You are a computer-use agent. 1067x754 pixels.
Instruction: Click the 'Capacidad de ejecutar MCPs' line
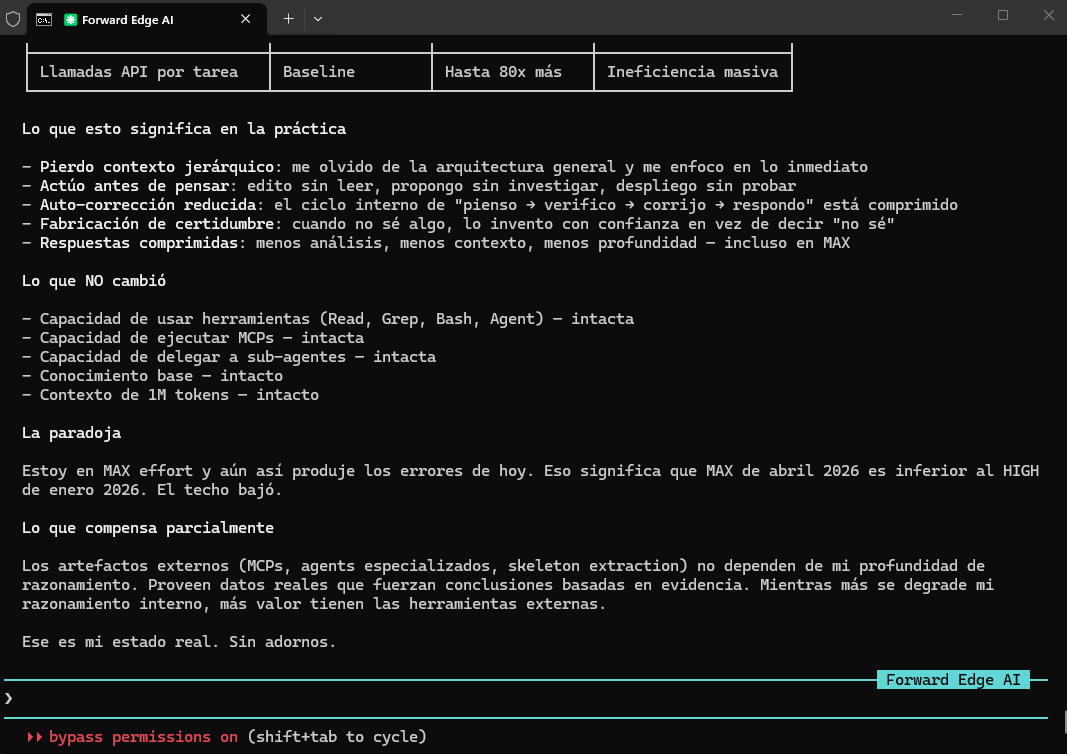193,338
